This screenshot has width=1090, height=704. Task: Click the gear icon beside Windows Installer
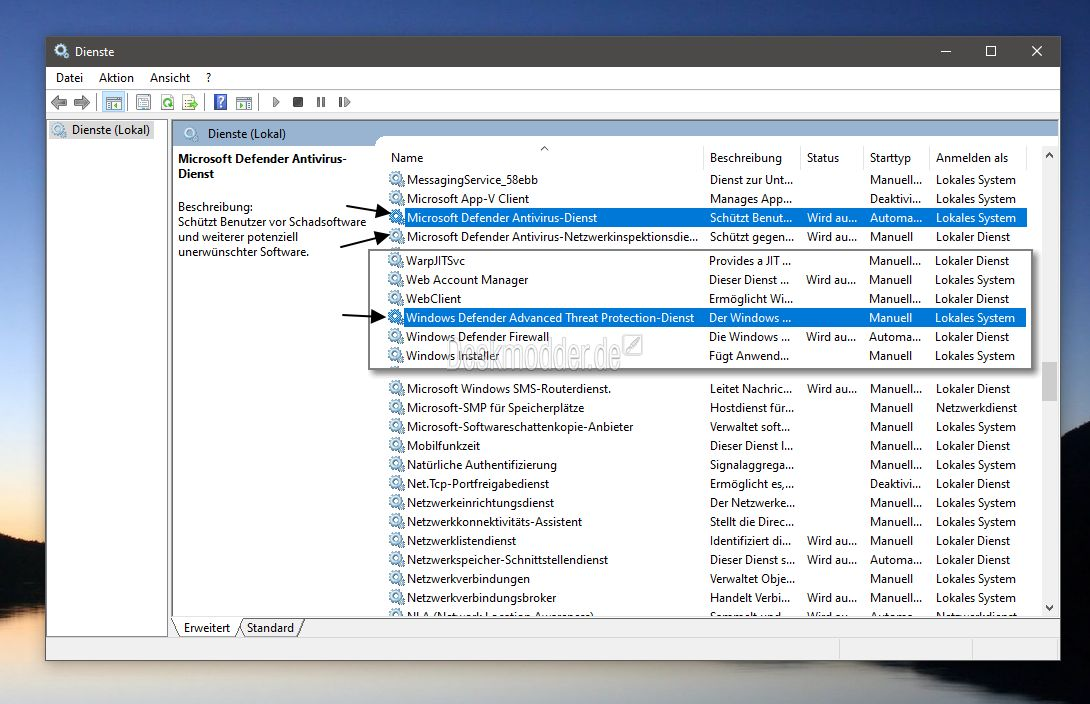click(396, 355)
